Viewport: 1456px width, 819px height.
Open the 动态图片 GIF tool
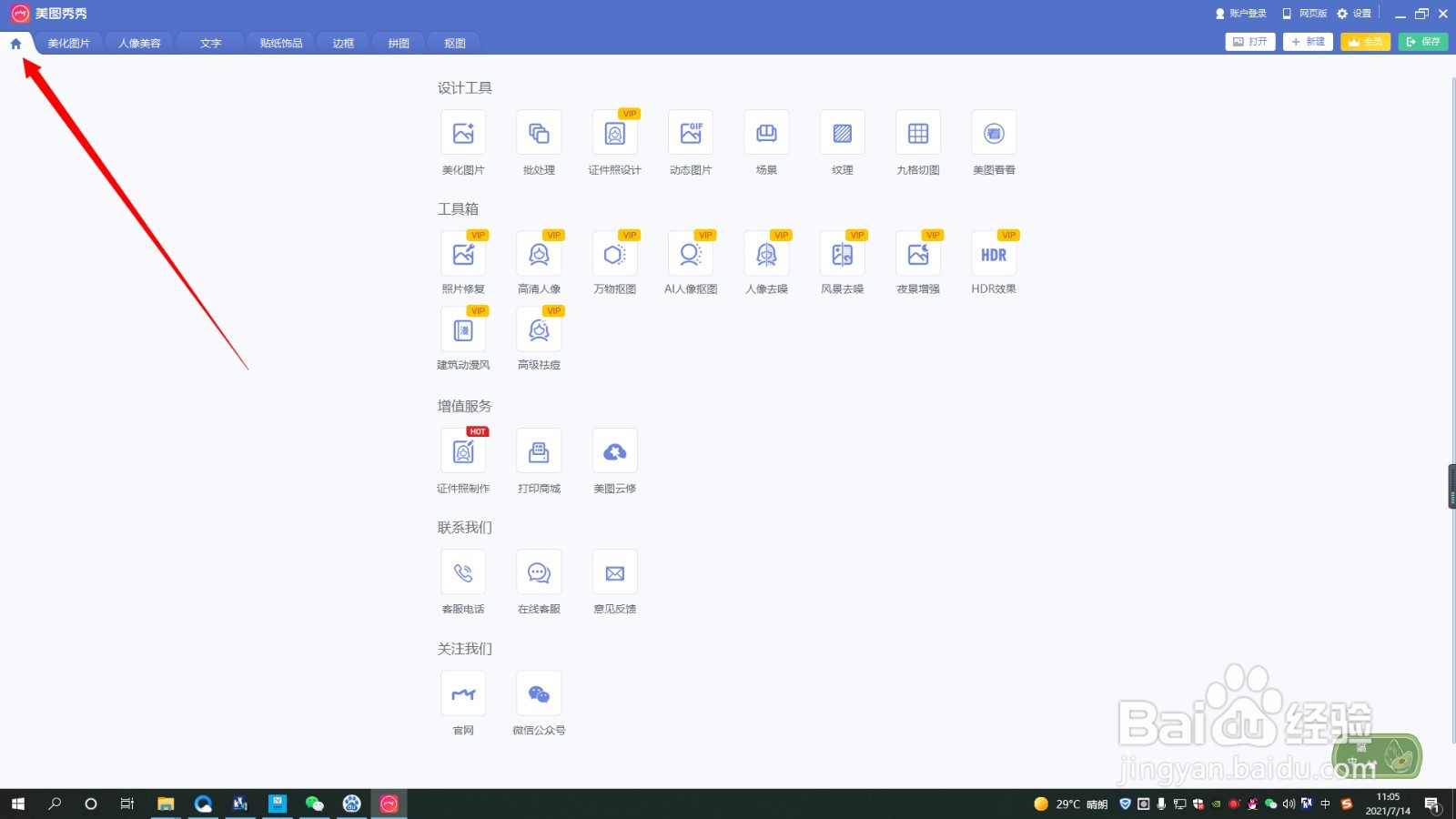691,133
